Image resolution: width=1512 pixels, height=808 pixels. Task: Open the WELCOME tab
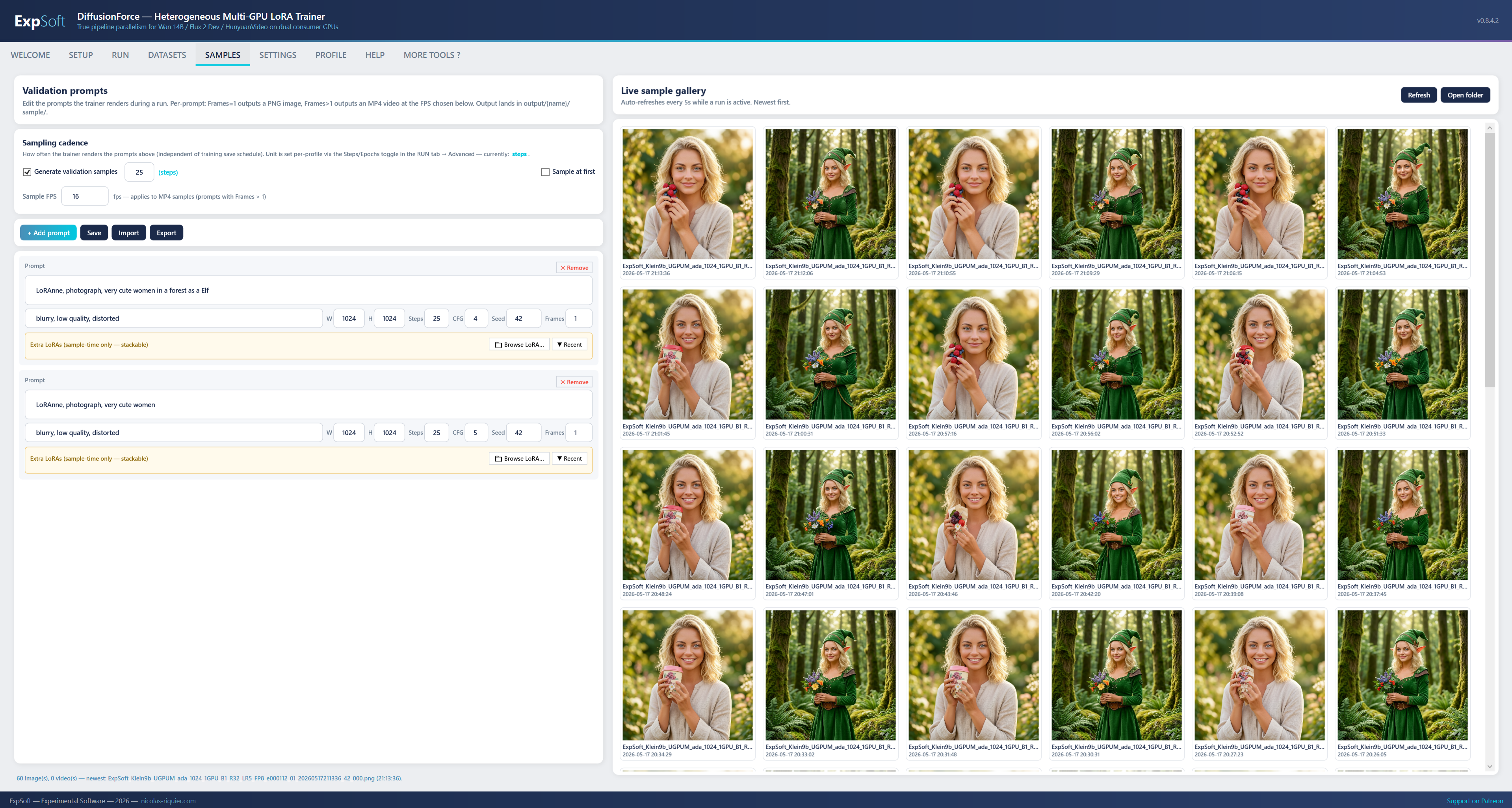pos(30,55)
